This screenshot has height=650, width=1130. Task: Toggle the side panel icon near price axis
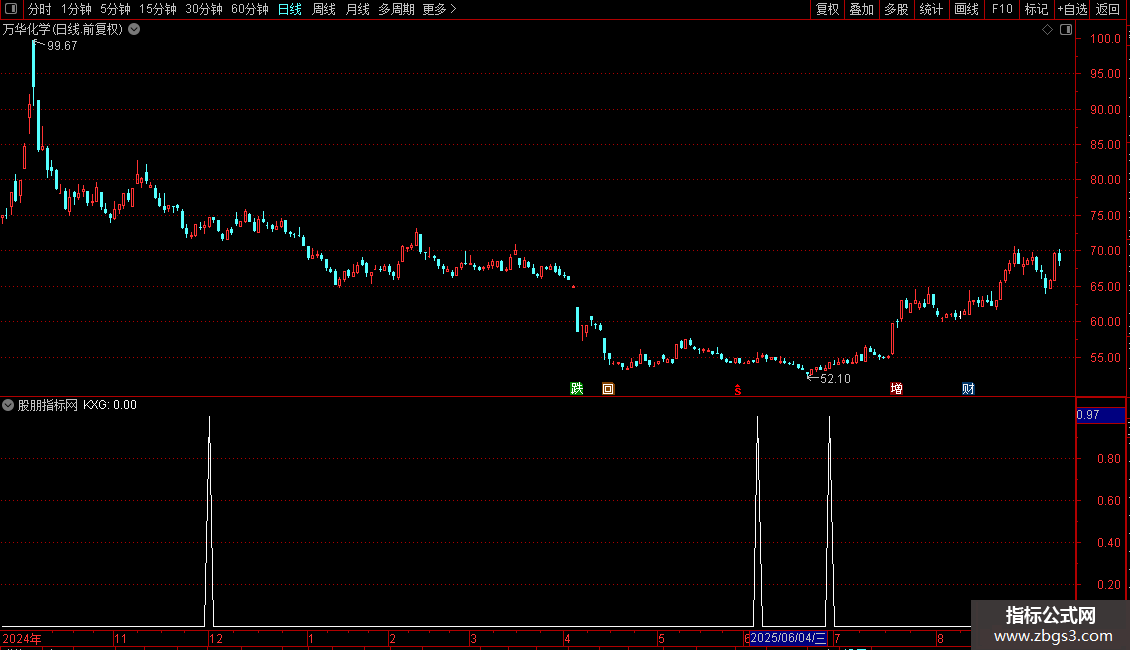tap(1066, 30)
